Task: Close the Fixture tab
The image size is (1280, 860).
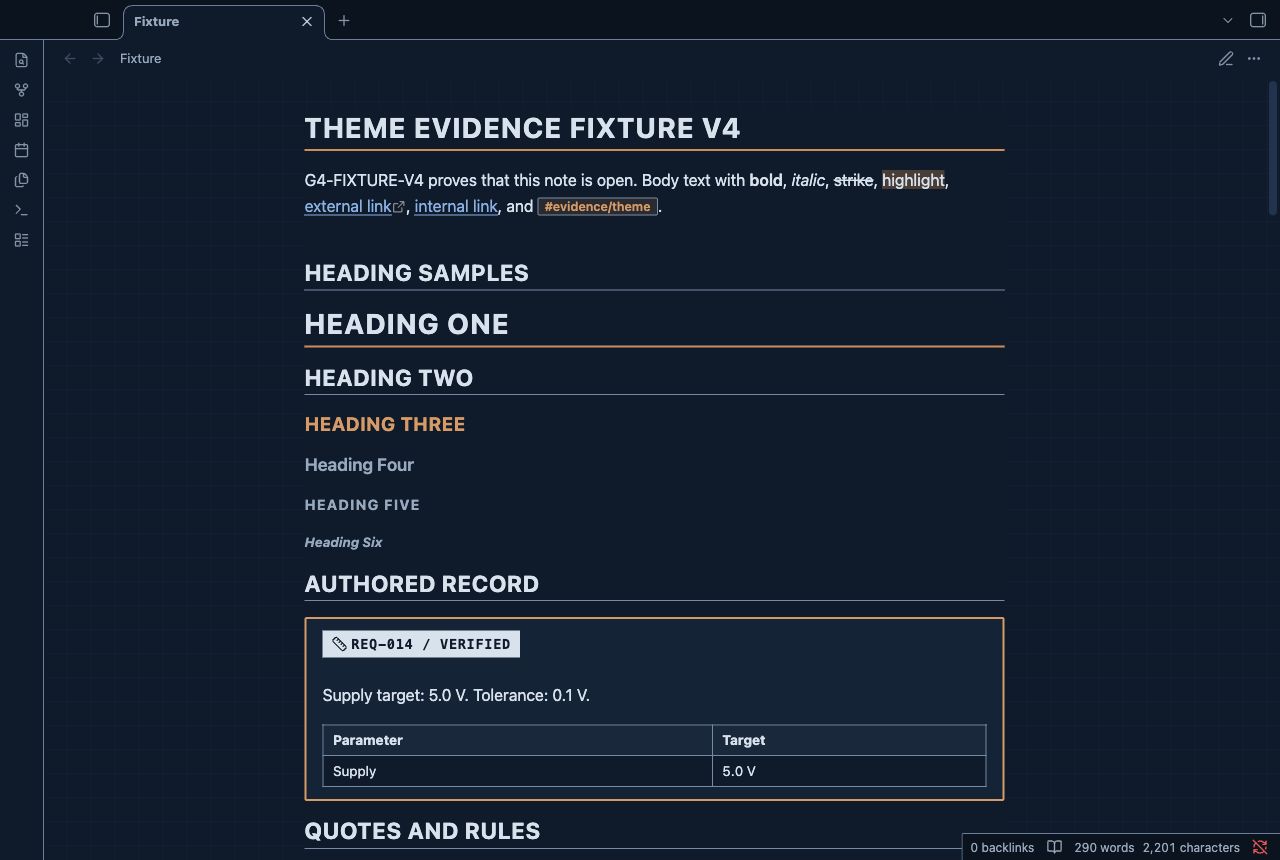Action: point(307,21)
